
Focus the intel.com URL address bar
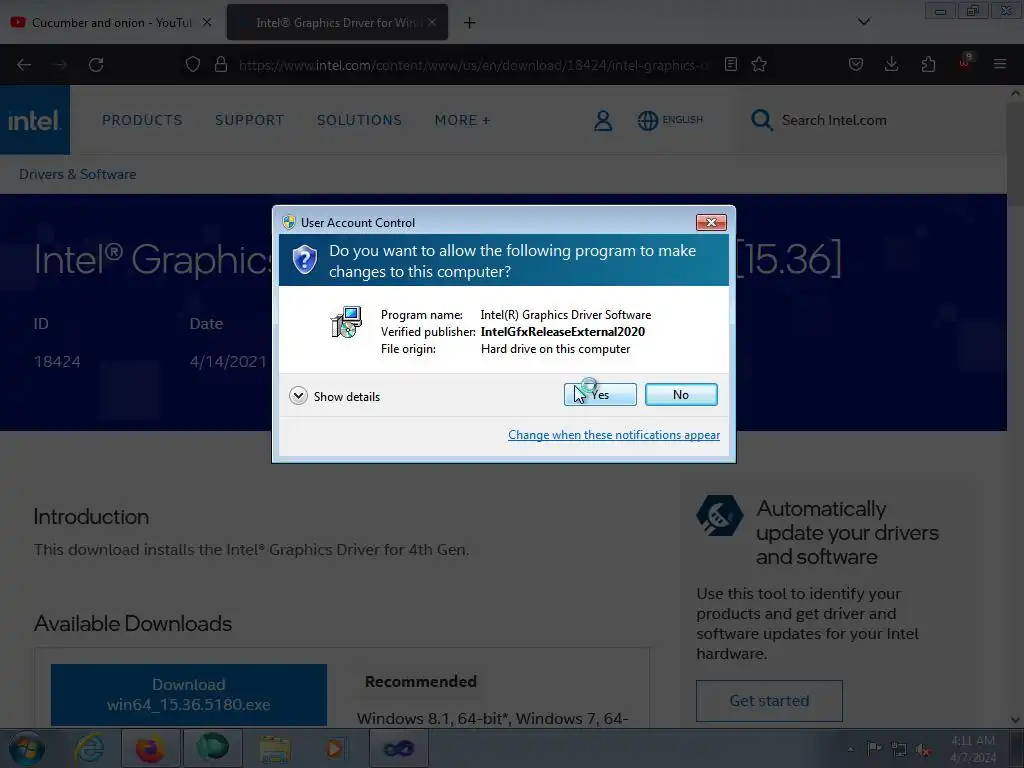(x=473, y=65)
